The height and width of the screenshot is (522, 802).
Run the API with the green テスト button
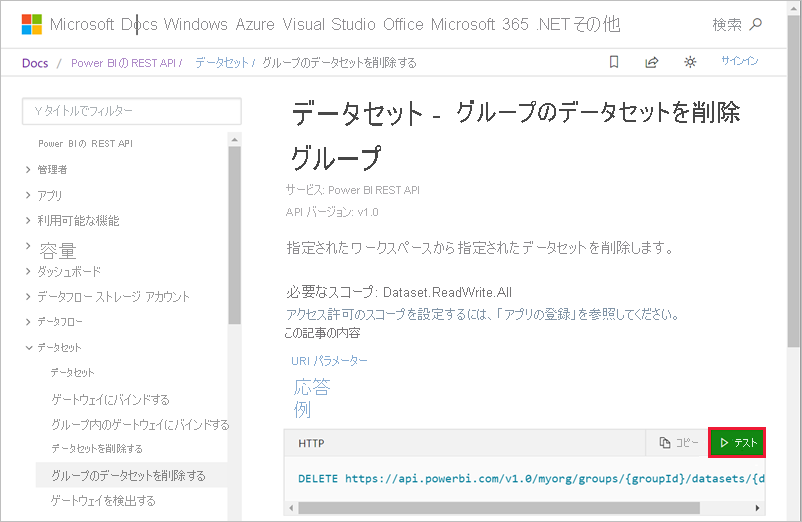pos(737,443)
